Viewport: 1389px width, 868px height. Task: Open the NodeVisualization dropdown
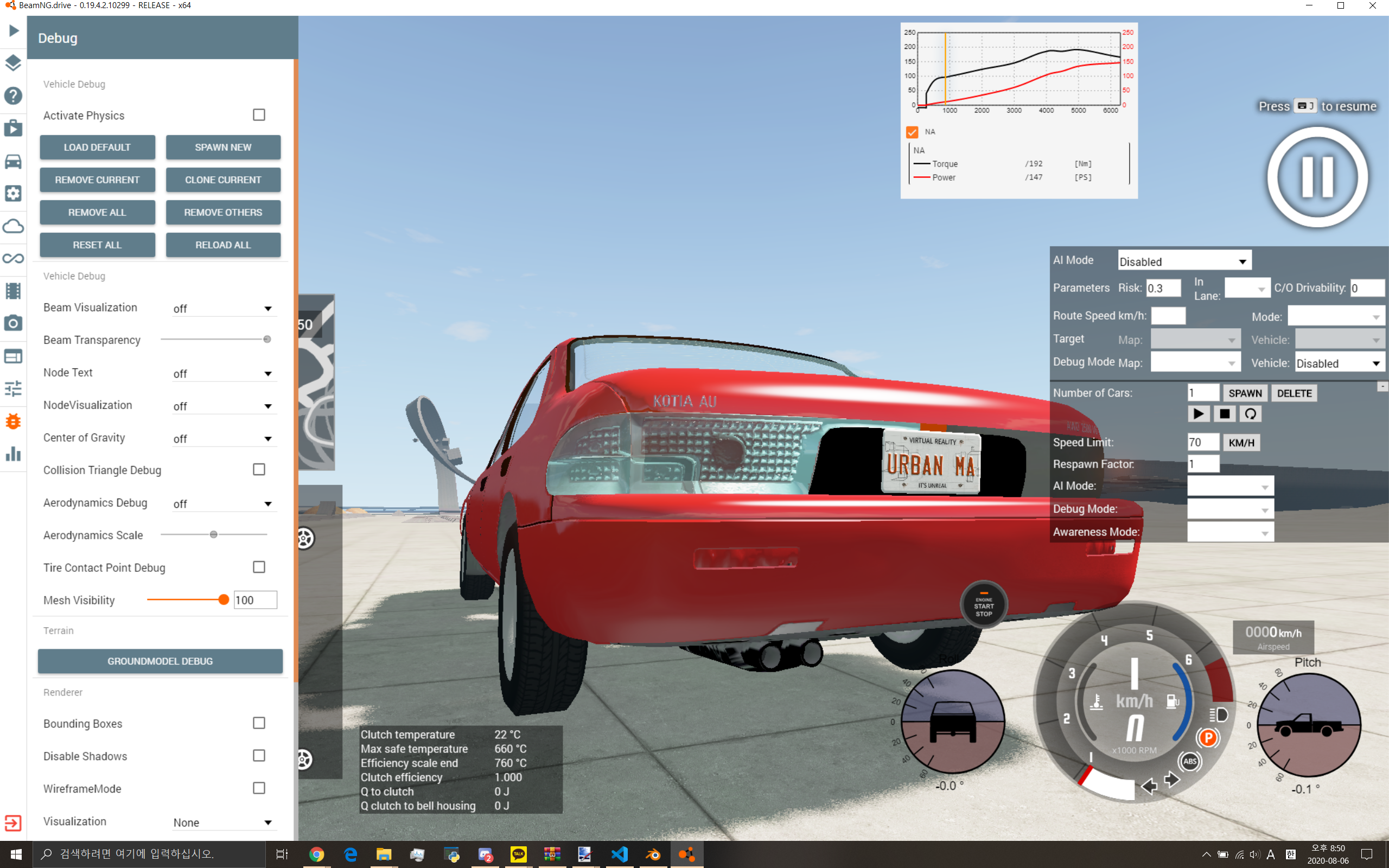pyautogui.click(x=224, y=406)
